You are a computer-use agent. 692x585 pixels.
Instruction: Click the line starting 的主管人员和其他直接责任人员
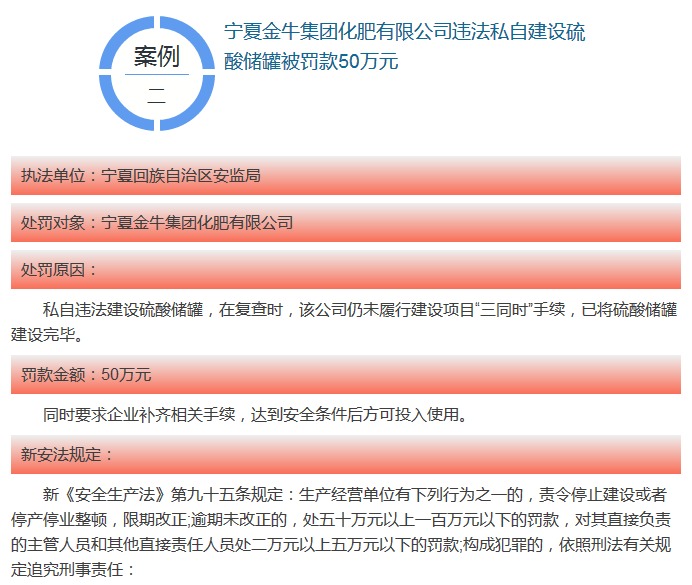tap(341, 545)
